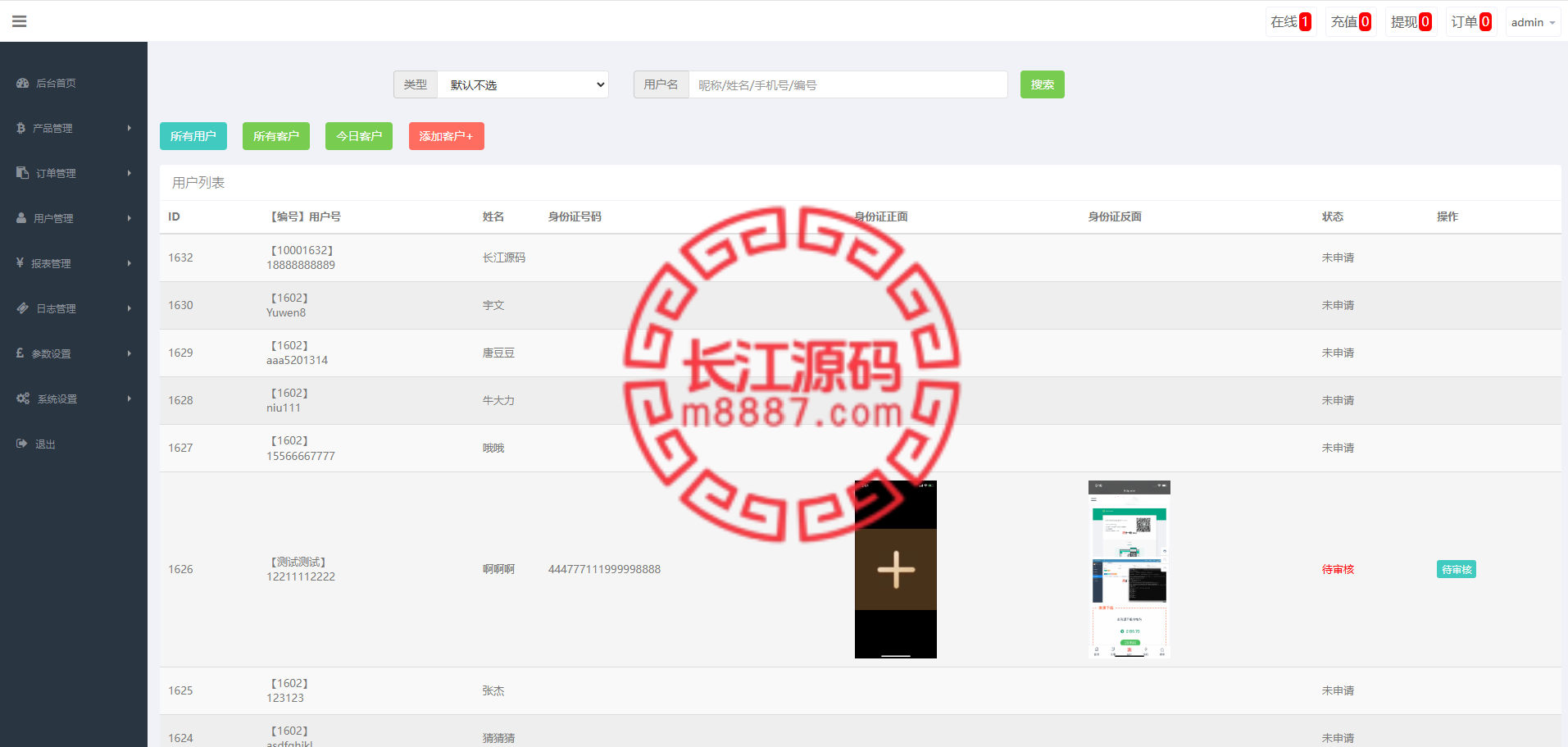Screen dimensions: 1568x747
Task: Show 所有用户 list
Action: tap(193, 136)
